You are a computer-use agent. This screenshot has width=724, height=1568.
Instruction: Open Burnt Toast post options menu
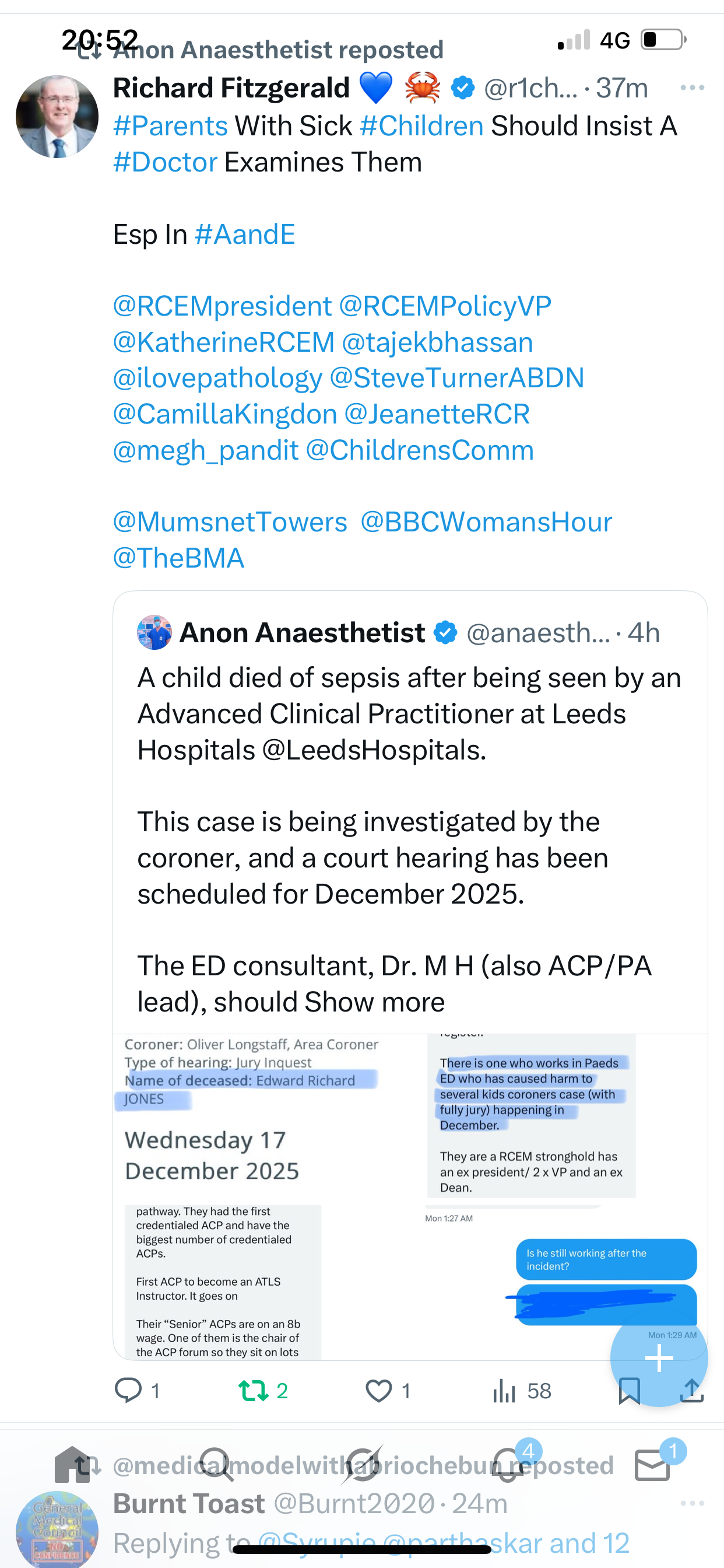(x=692, y=1503)
